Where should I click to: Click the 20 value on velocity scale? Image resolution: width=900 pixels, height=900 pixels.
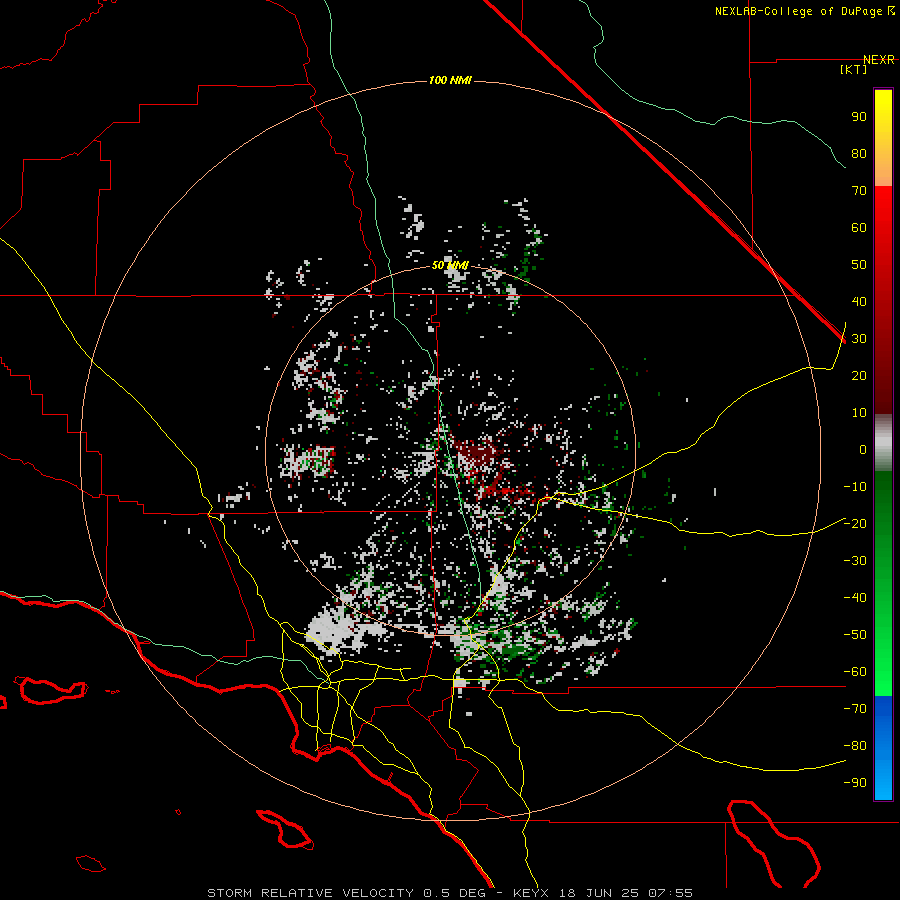859,376
